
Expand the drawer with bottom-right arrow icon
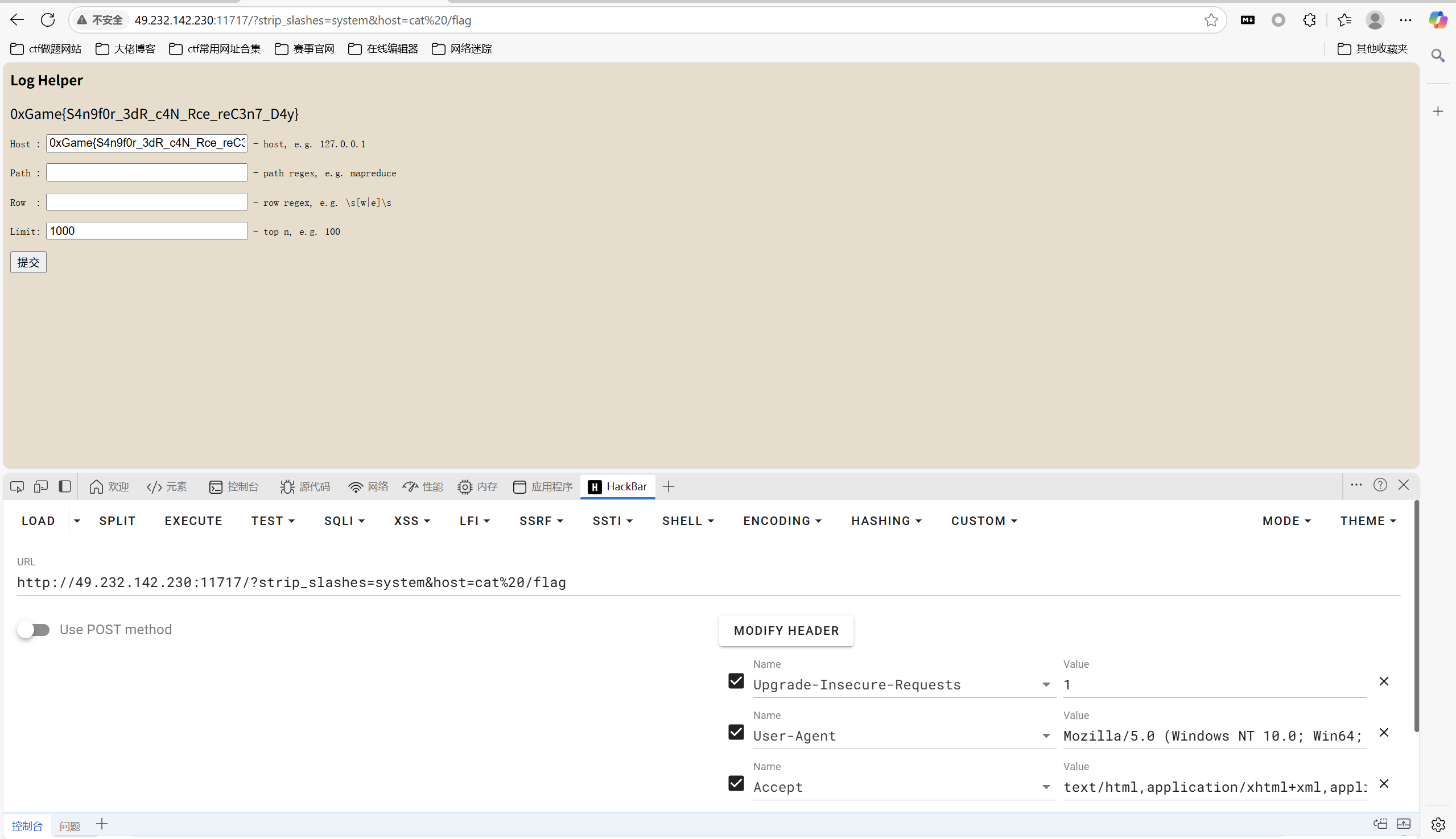click(x=1404, y=824)
